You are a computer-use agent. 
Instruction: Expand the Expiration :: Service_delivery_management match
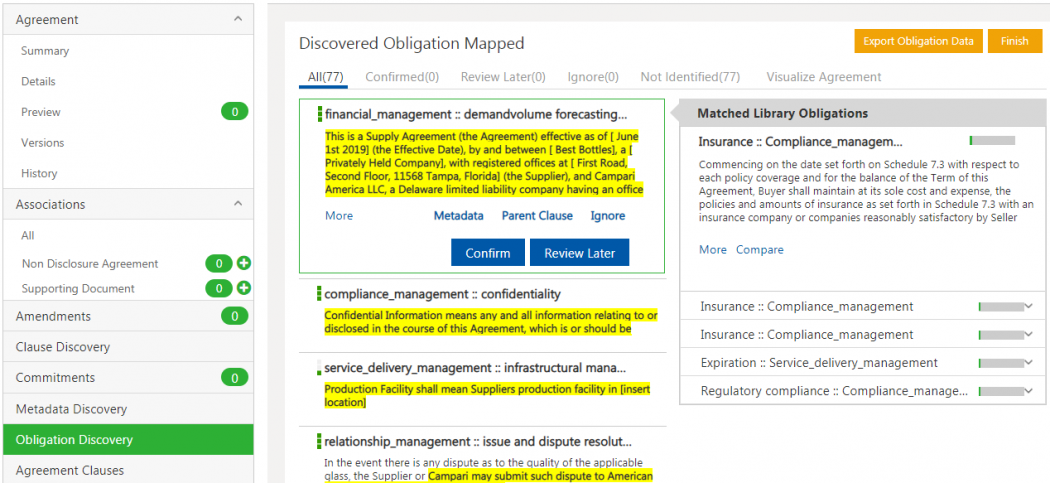pyautogui.click(x=1029, y=363)
